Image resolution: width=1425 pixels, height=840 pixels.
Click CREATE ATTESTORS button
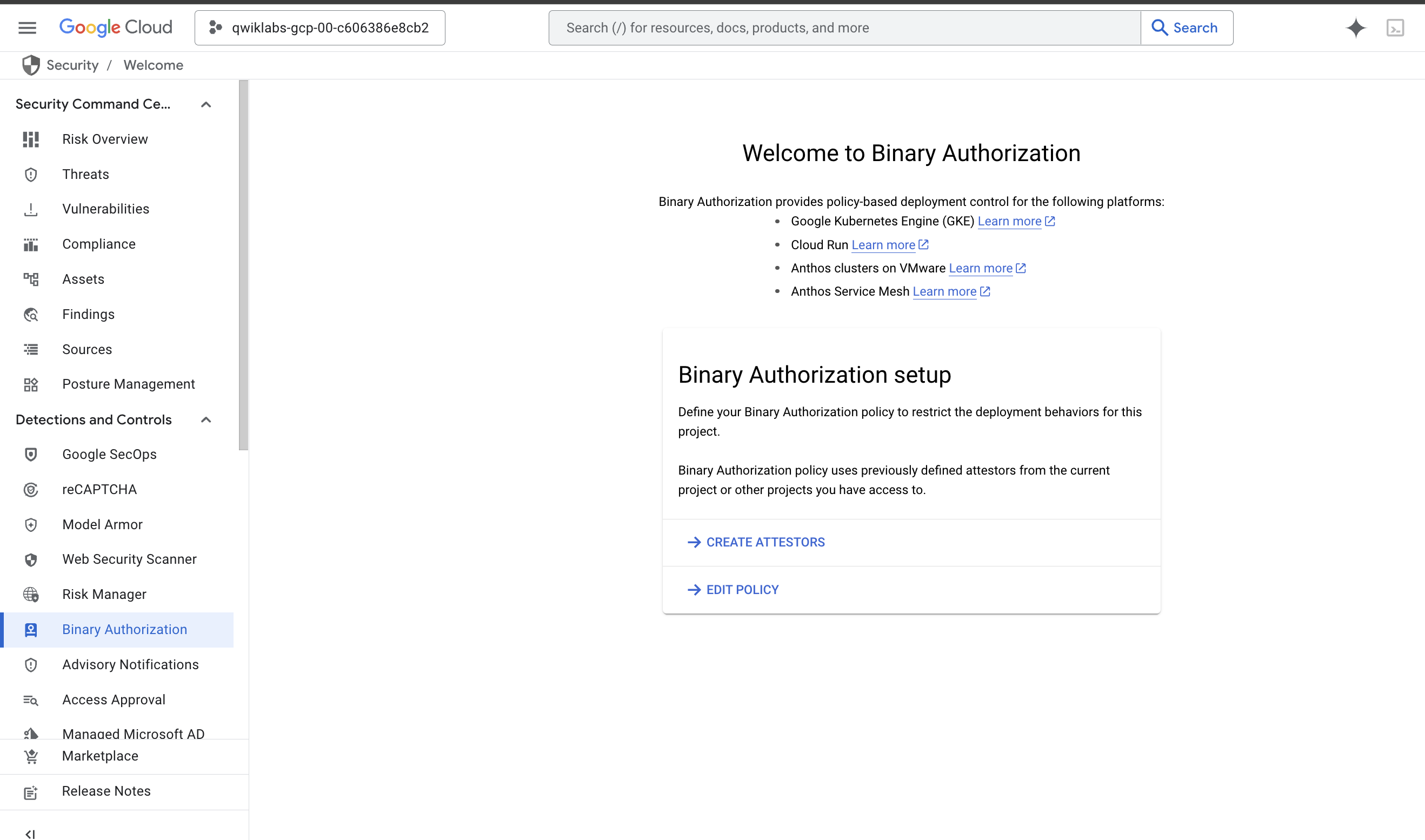point(756,542)
